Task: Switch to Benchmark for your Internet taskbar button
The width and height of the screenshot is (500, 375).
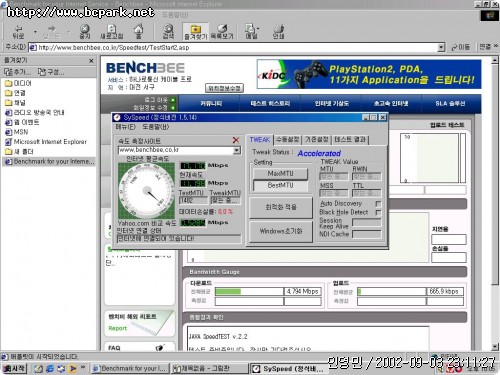Action: click(x=130, y=368)
